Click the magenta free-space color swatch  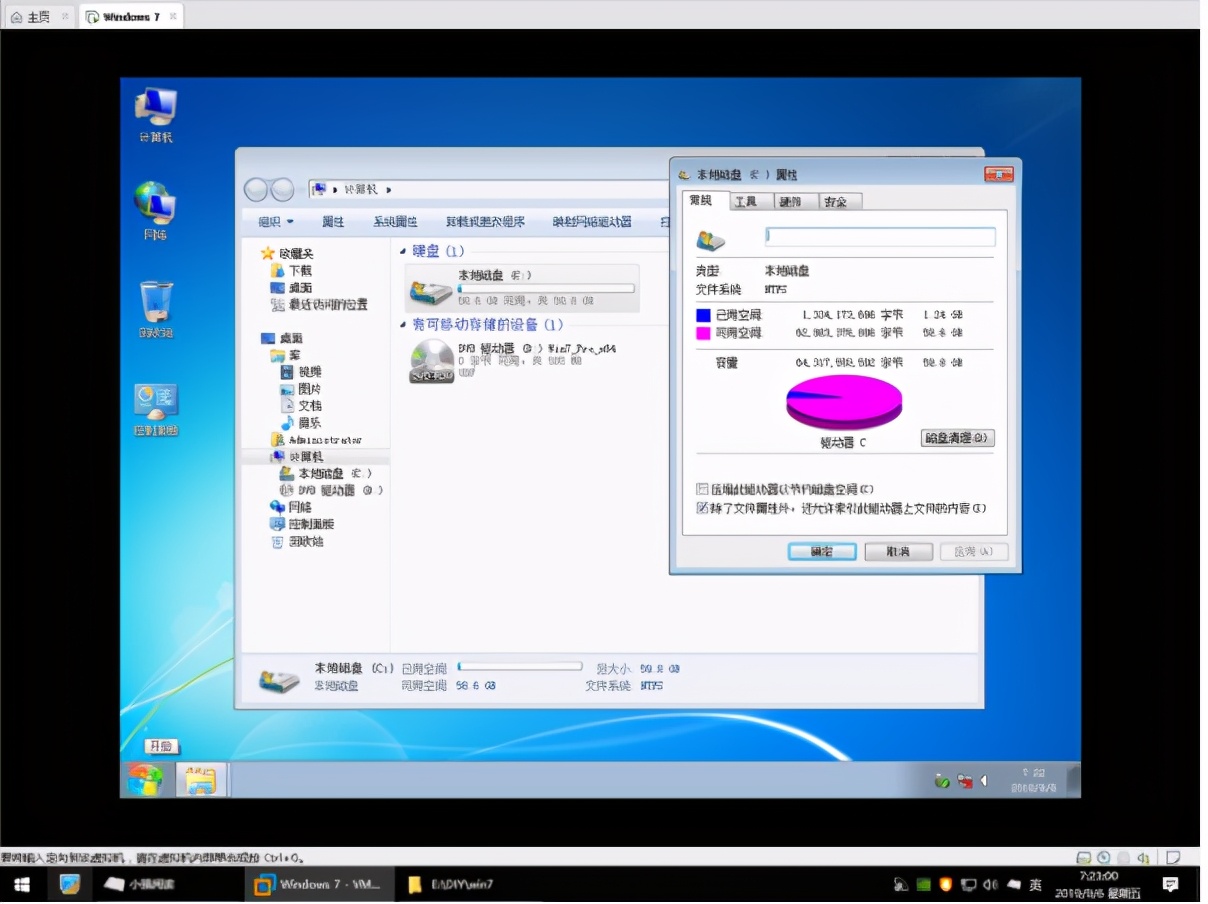tap(706, 335)
